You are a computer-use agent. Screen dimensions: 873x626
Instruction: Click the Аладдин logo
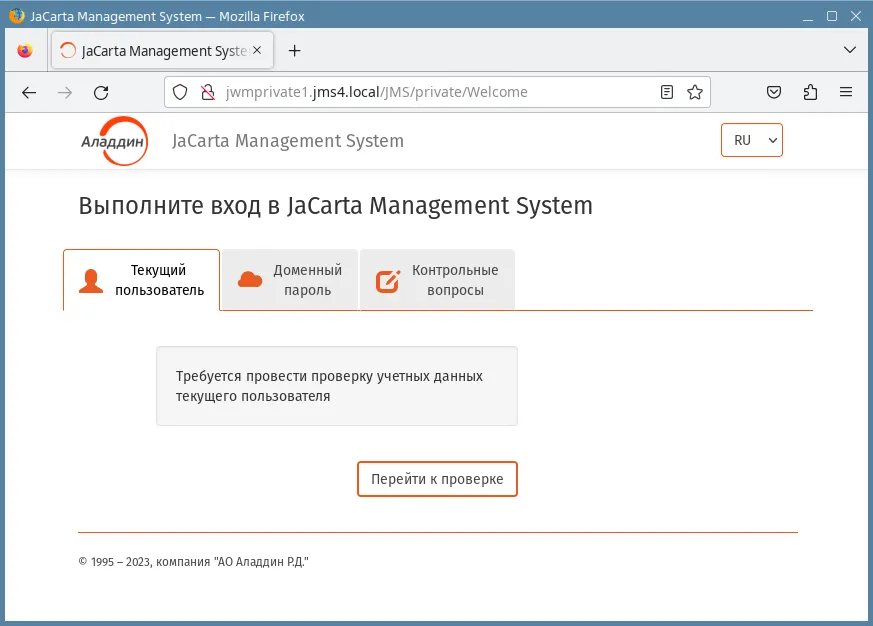[114, 141]
